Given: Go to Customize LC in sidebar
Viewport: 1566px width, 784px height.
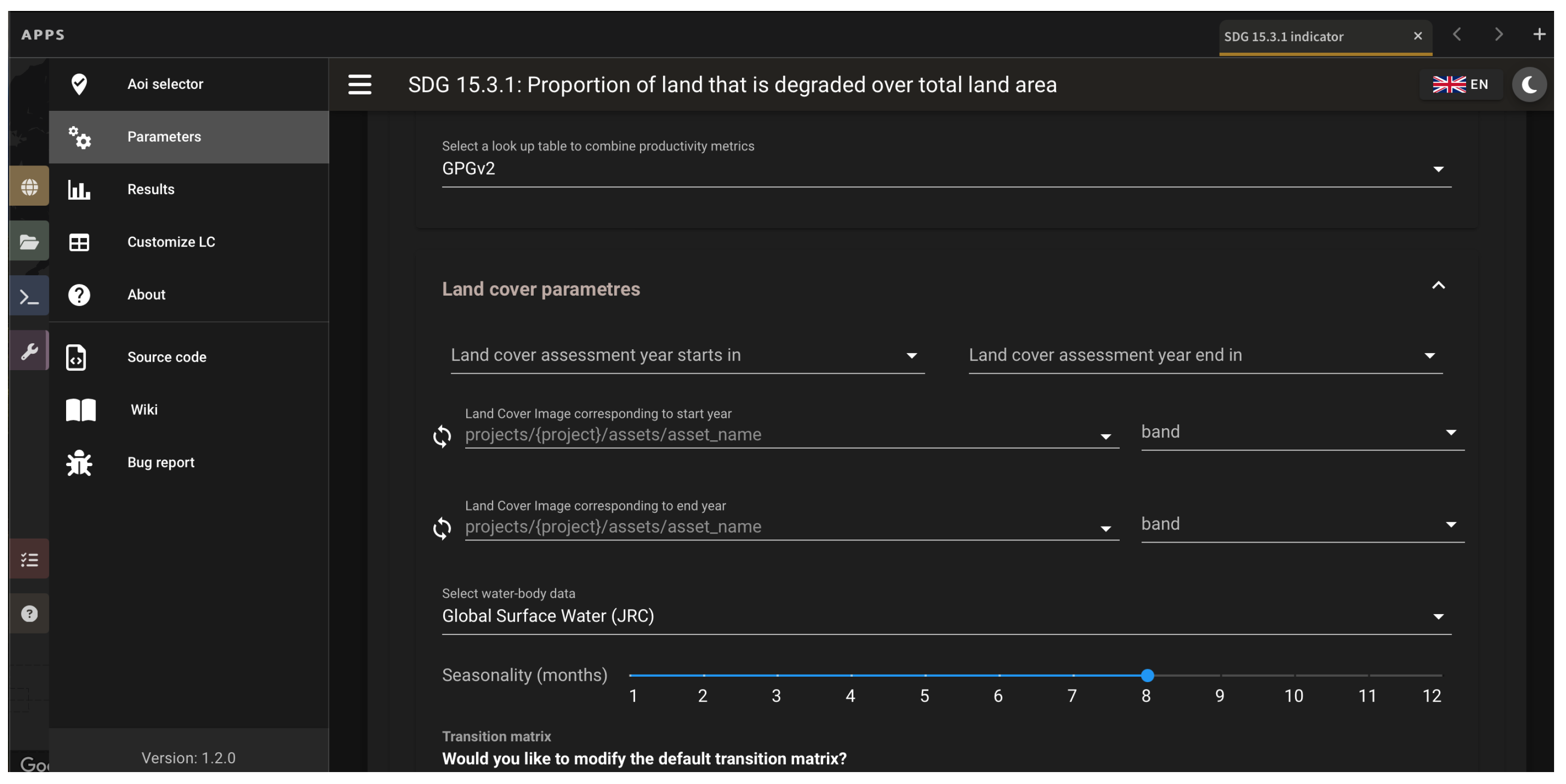Looking at the screenshot, I should (x=171, y=242).
